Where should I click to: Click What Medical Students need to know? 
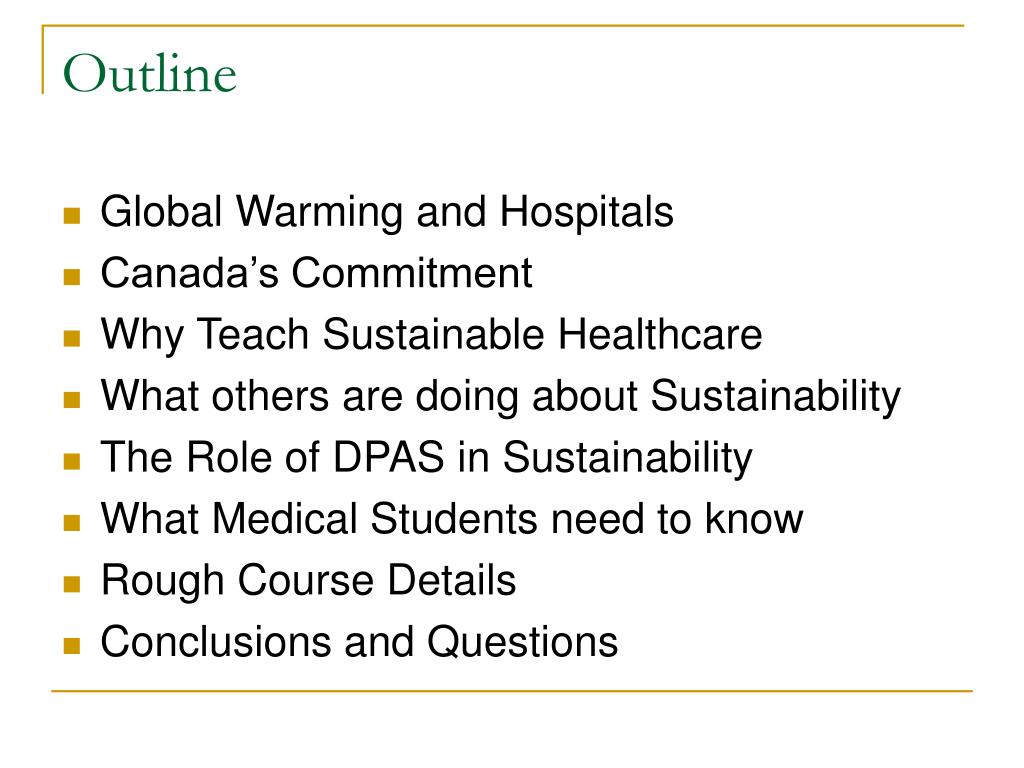point(452,519)
